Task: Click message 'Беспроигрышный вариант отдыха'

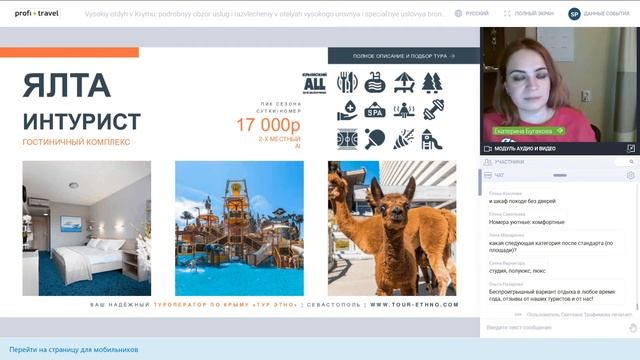Action: (x=552, y=296)
